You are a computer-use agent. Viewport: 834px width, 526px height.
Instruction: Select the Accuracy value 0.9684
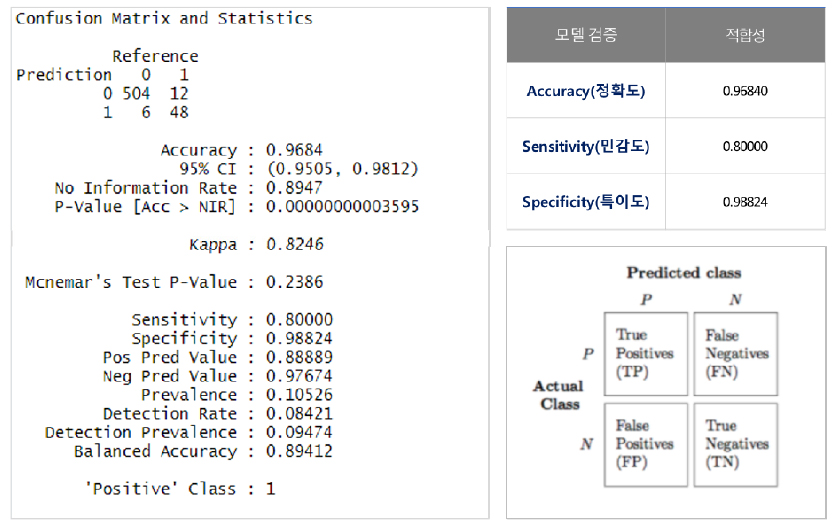(x=294, y=150)
